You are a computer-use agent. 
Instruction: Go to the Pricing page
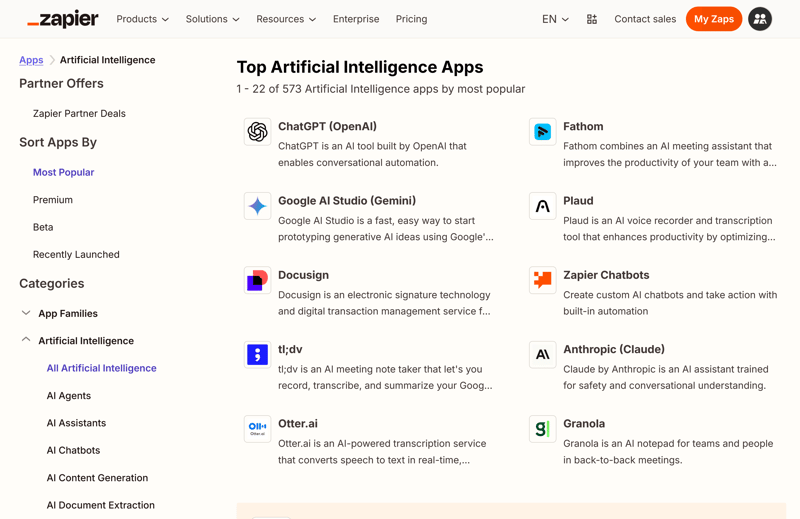coord(411,19)
